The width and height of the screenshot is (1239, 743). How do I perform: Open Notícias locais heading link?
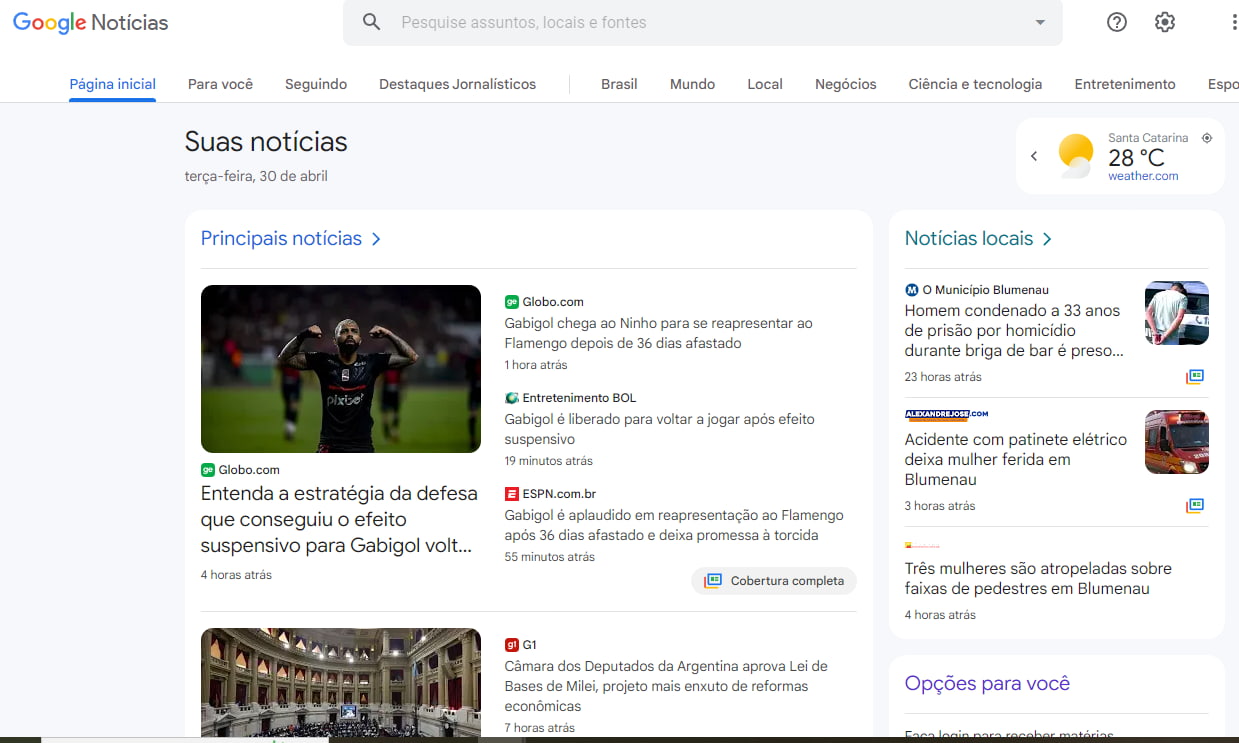click(x=969, y=239)
